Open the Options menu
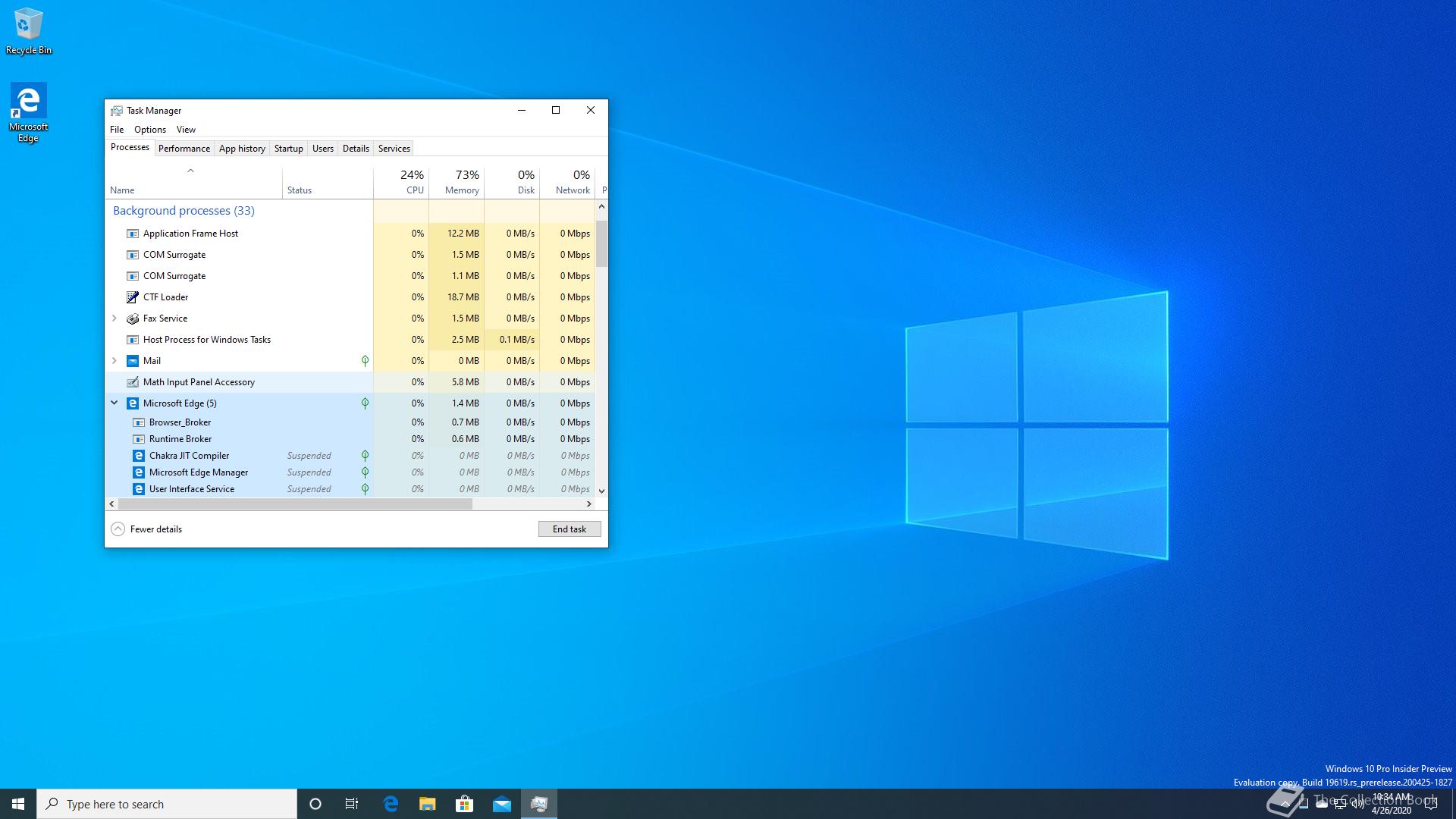Image resolution: width=1456 pixels, height=819 pixels. [x=150, y=130]
